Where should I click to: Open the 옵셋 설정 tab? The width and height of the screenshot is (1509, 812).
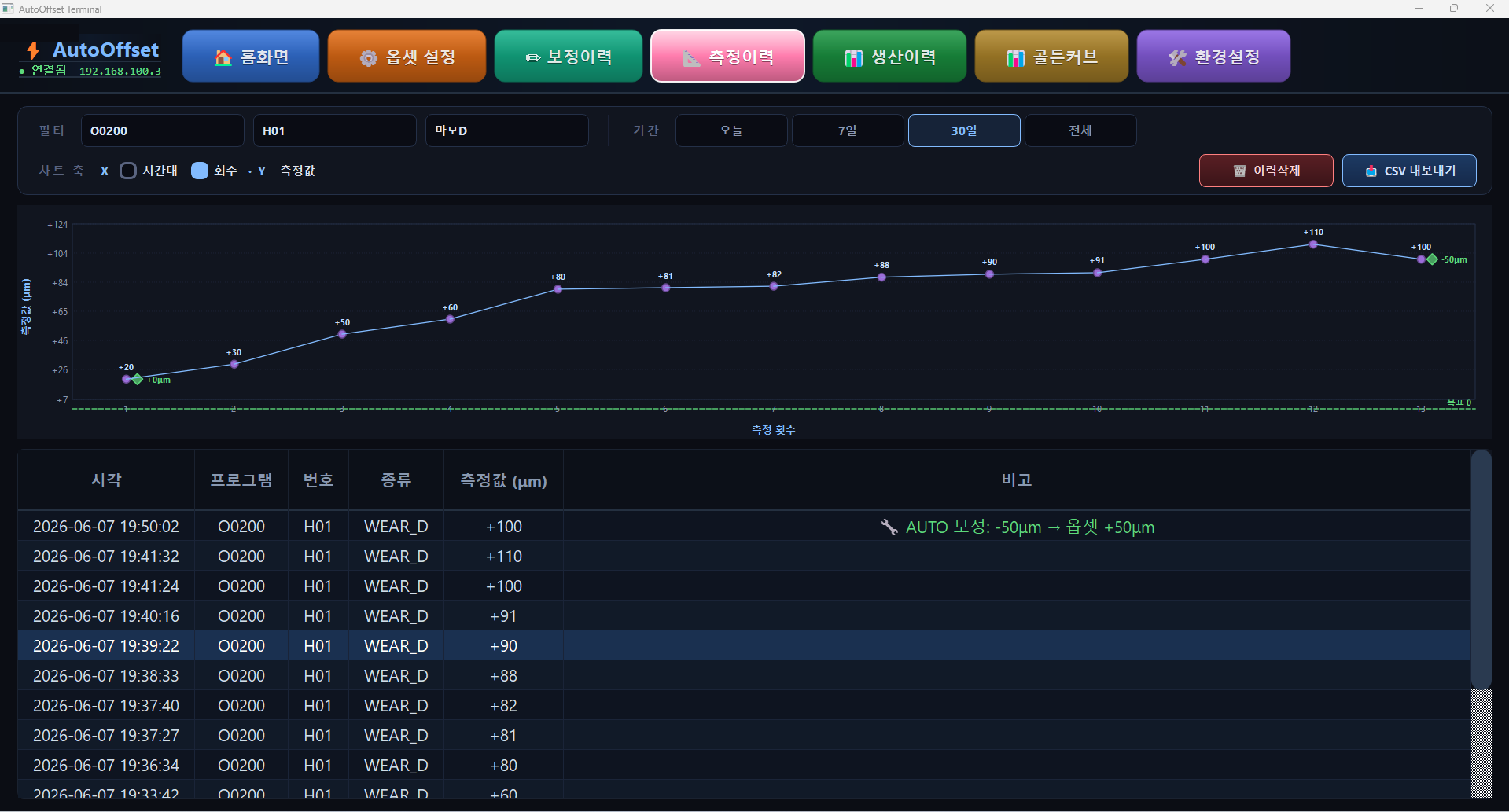407,56
